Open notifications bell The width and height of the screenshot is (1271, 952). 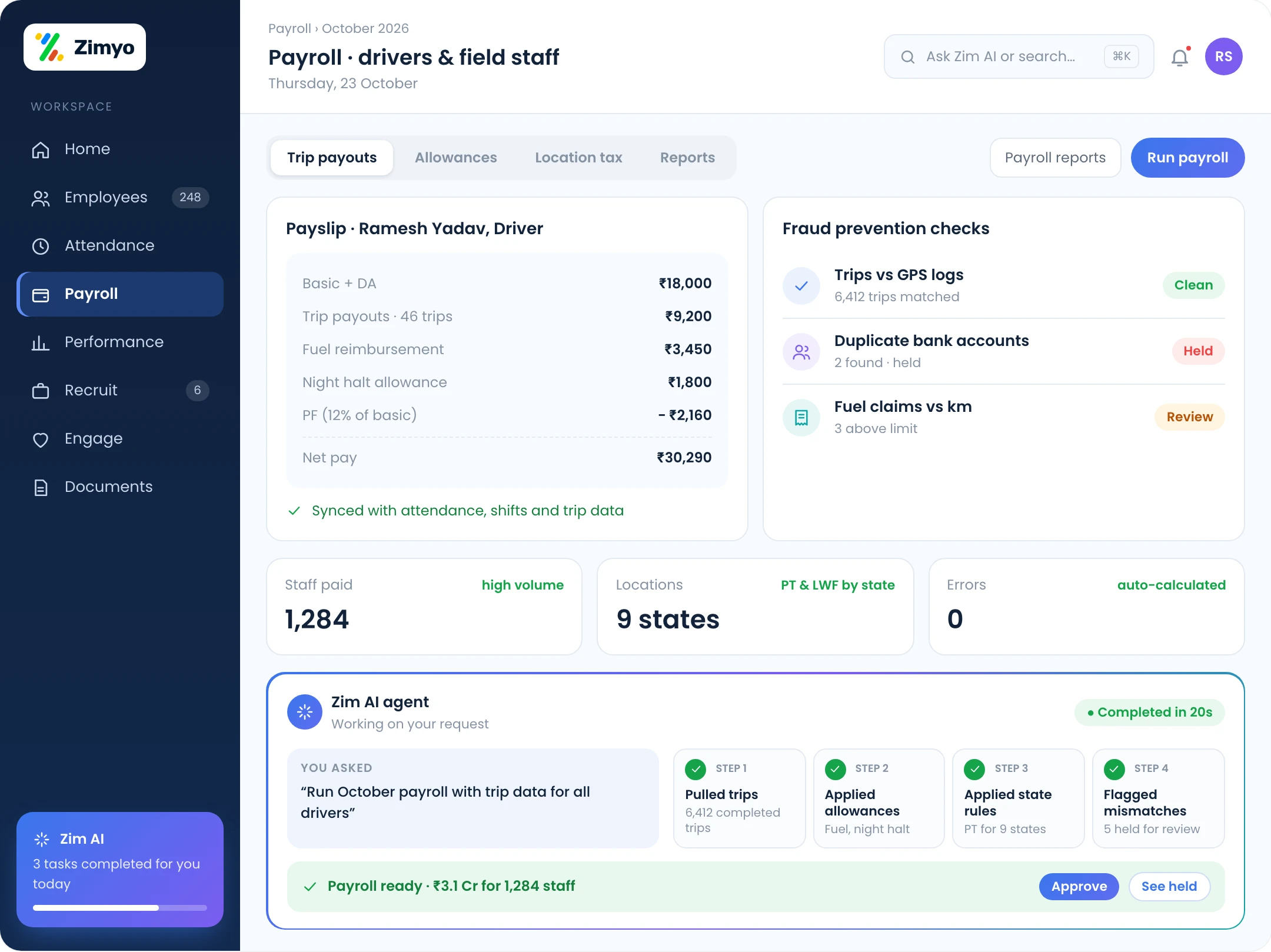[1180, 57]
